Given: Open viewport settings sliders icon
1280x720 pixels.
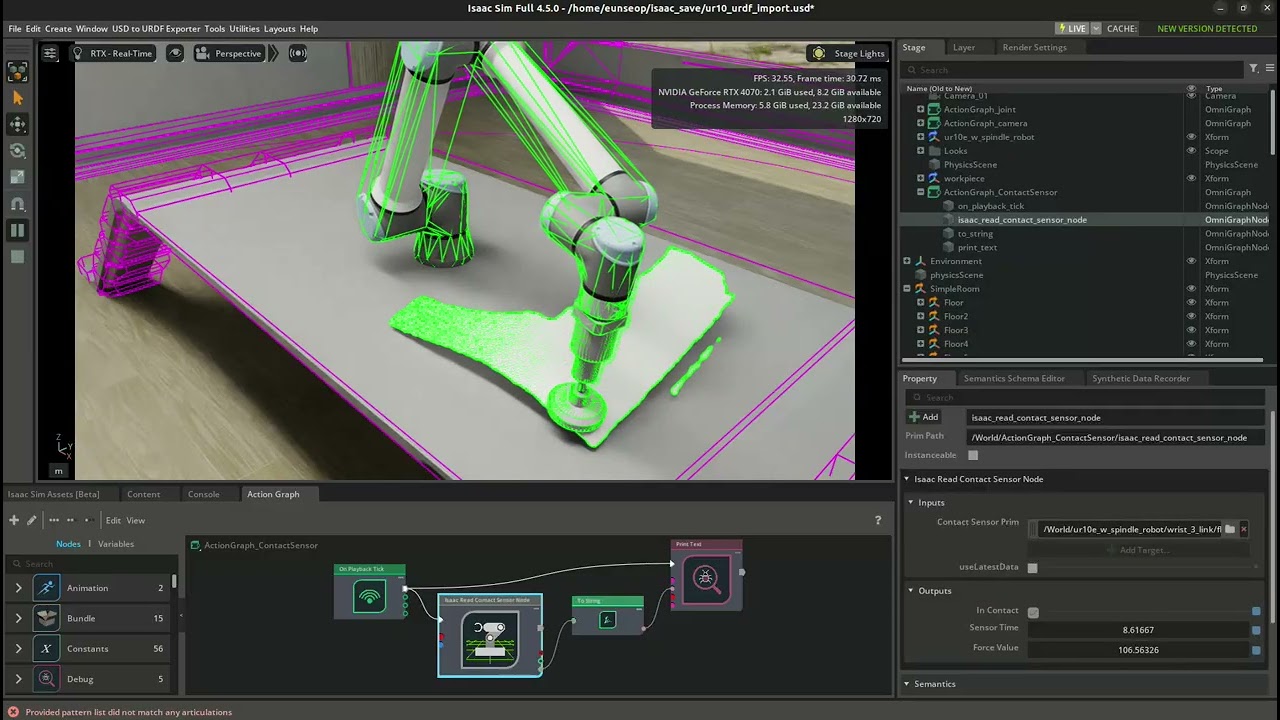Looking at the screenshot, I should (49, 53).
